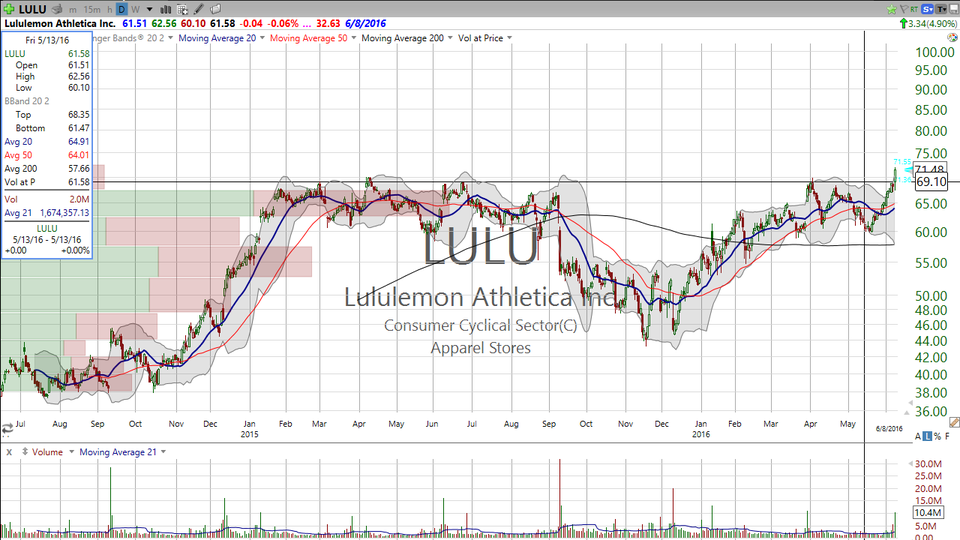960x540 pixels.
Task: Click the Jan 2016 label on the time axis
Action: 701,429
